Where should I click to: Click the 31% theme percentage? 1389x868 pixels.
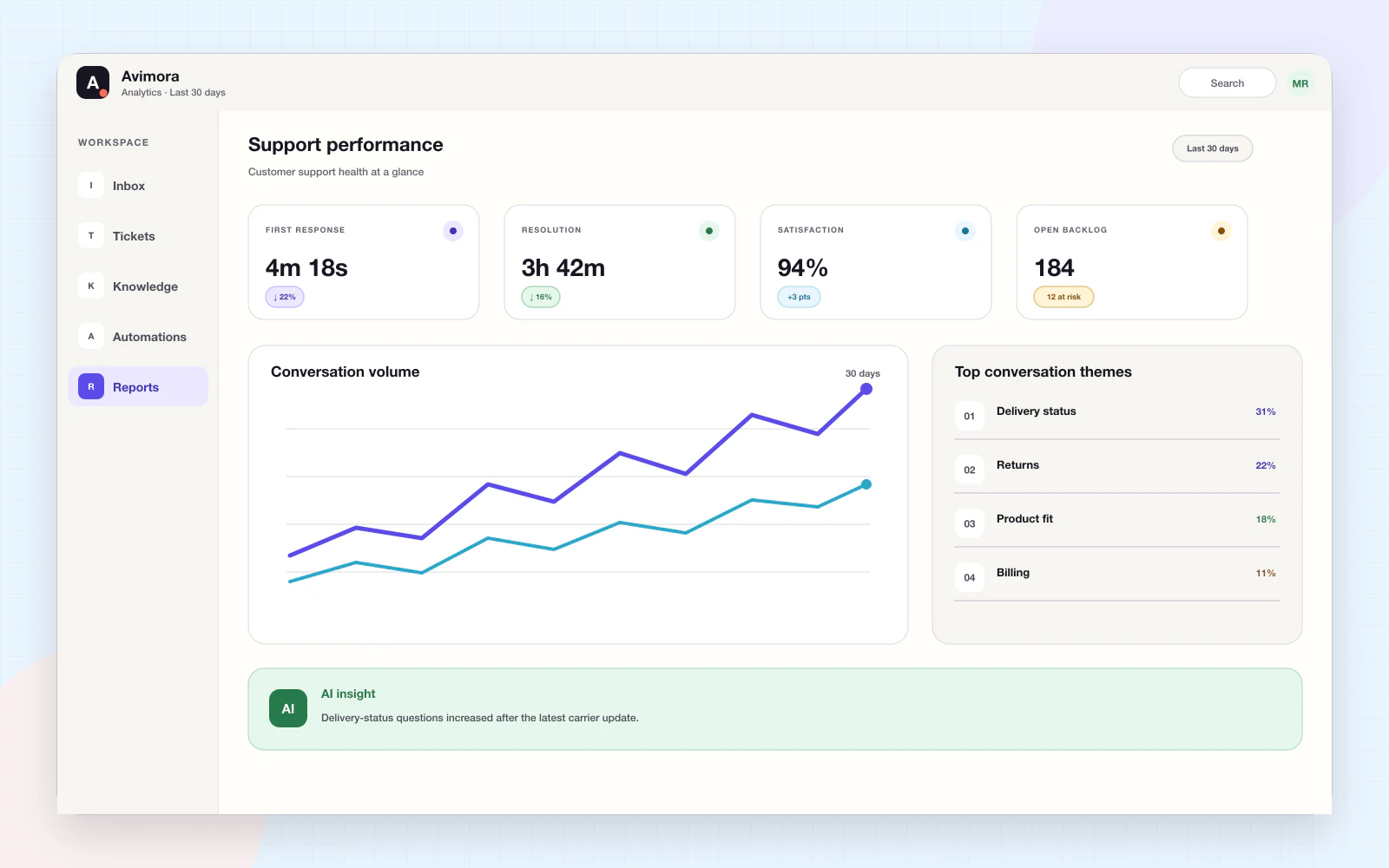pyautogui.click(x=1265, y=412)
